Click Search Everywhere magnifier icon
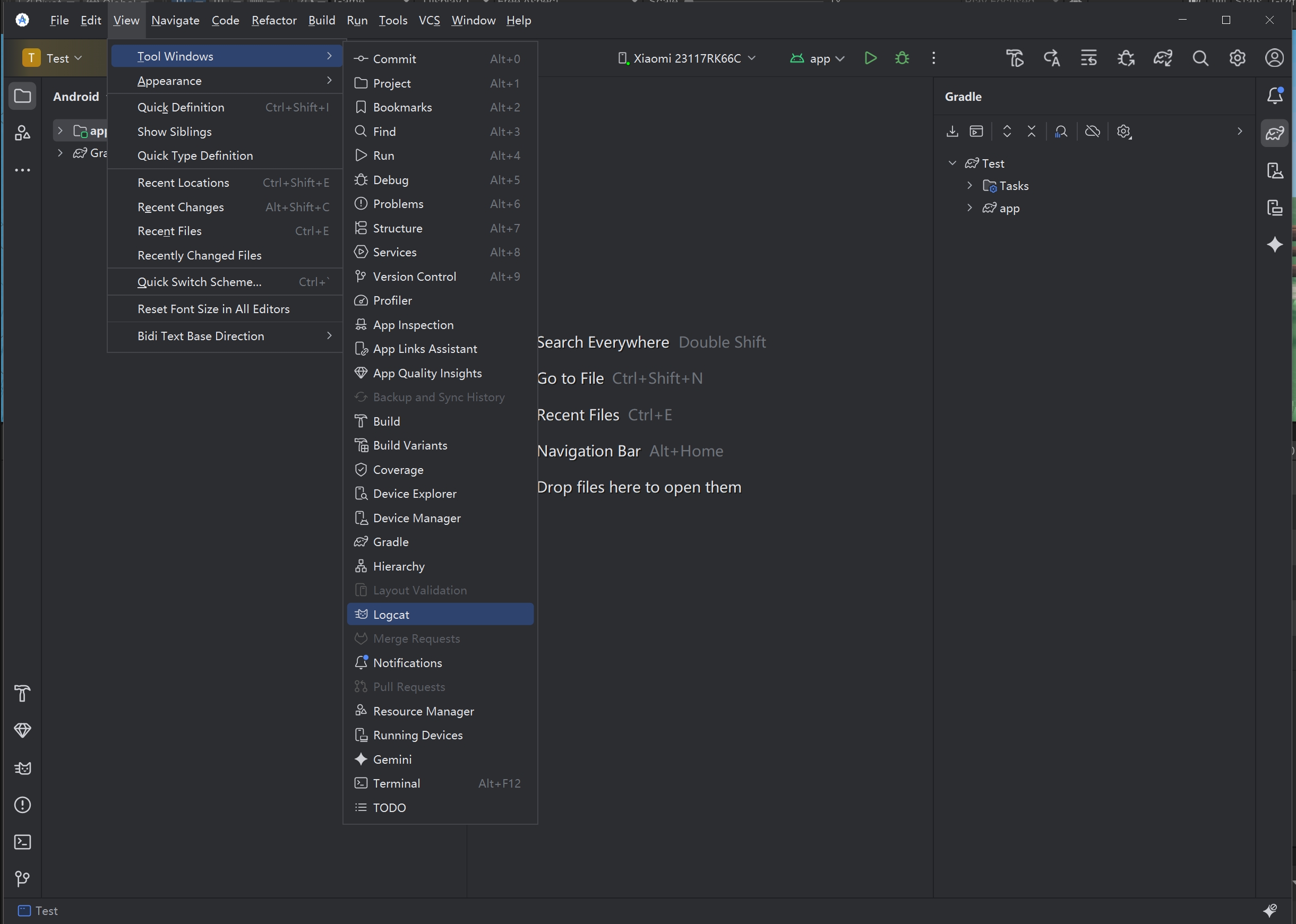The width and height of the screenshot is (1296, 924). [x=1200, y=58]
